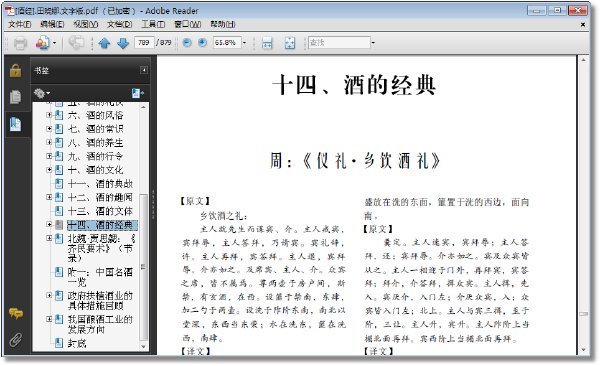Click the Print icon in the toolbar
This screenshot has width=600, height=366.
click(x=20, y=43)
